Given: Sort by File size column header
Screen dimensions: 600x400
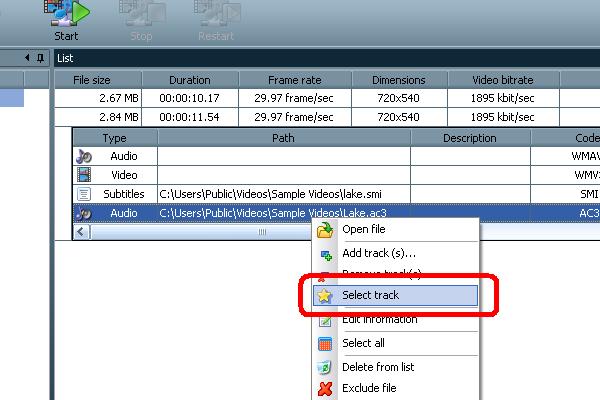Looking at the screenshot, I should [98, 80].
